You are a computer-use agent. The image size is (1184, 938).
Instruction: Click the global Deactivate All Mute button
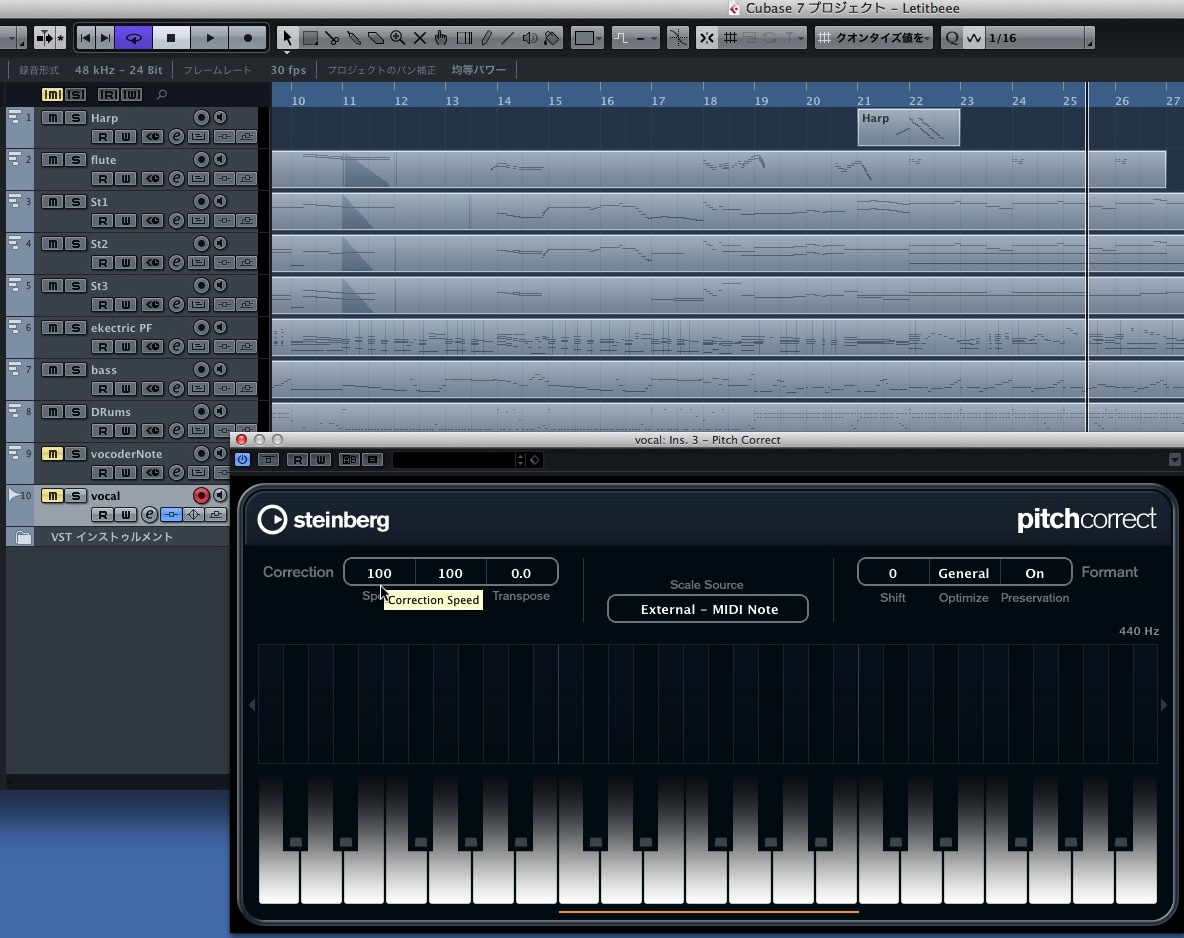52,94
